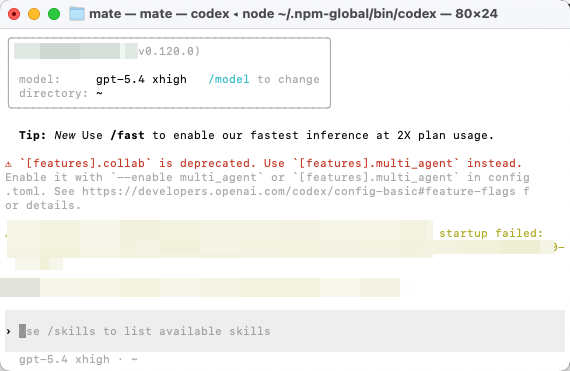Screen dimensions: 570x371
Task: Open the developers.openai.com config URL
Action: click(298, 191)
